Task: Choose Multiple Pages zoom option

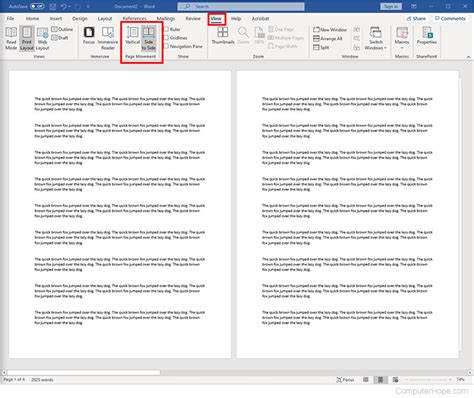Action: pos(286,38)
